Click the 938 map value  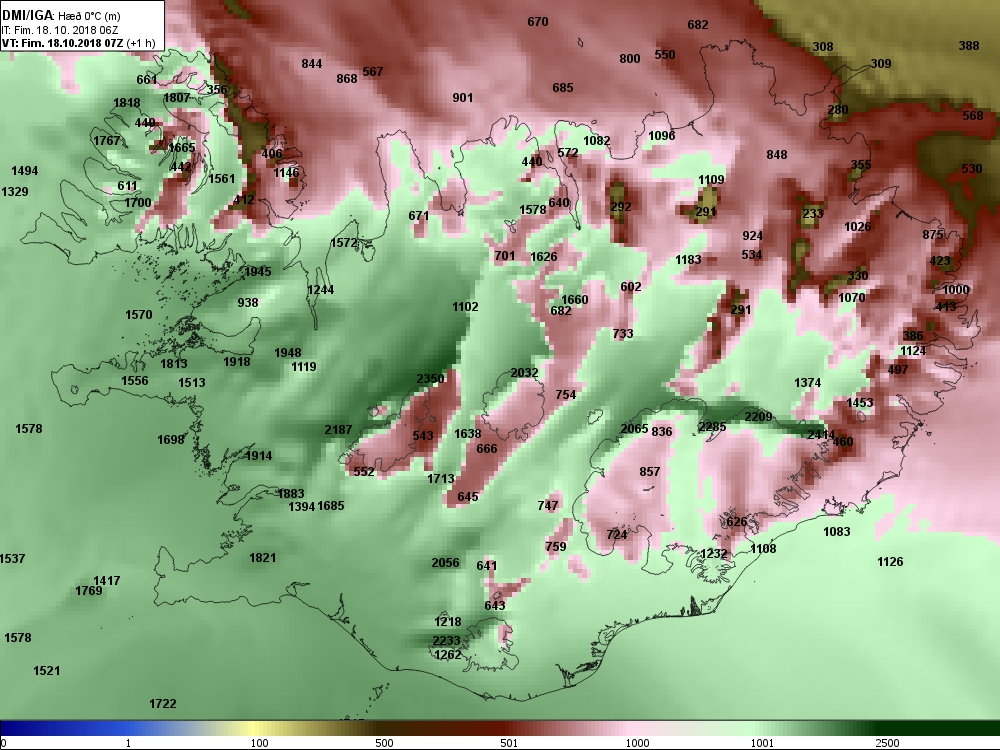(x=247, y=303)
